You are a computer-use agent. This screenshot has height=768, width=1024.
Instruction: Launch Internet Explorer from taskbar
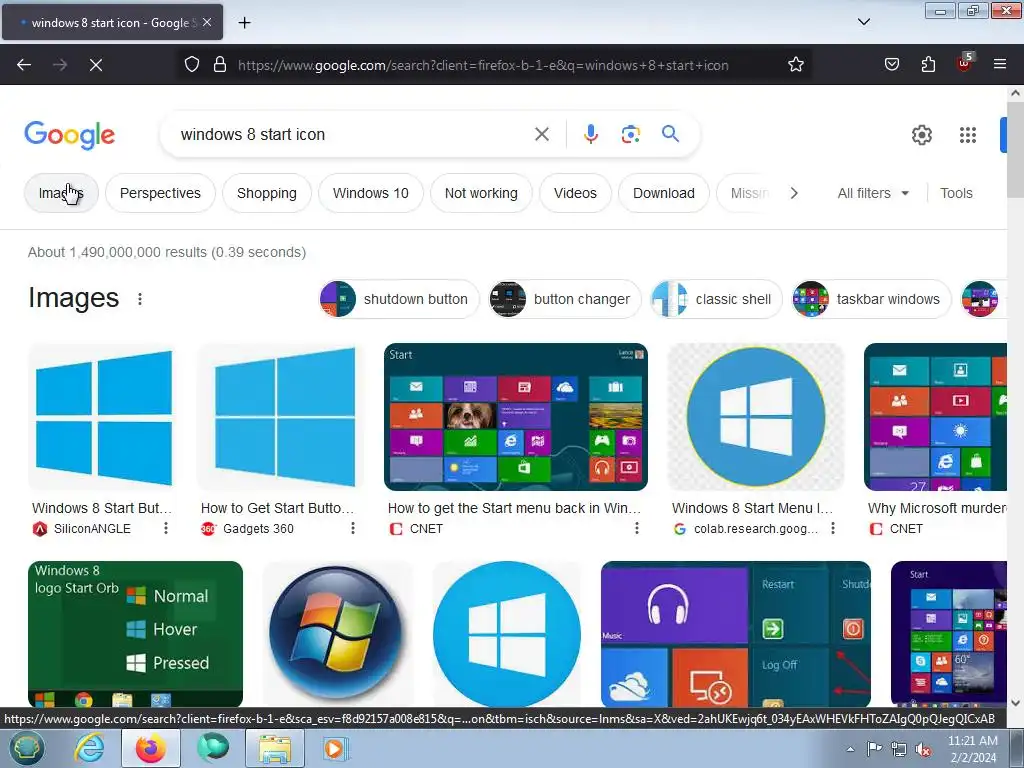pyautogui.click(x=89, y=748)
